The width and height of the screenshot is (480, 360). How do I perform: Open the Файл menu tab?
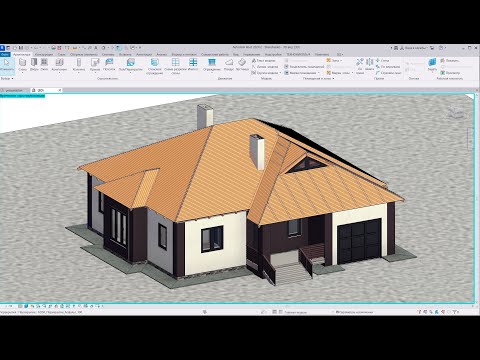click(5, 54)
